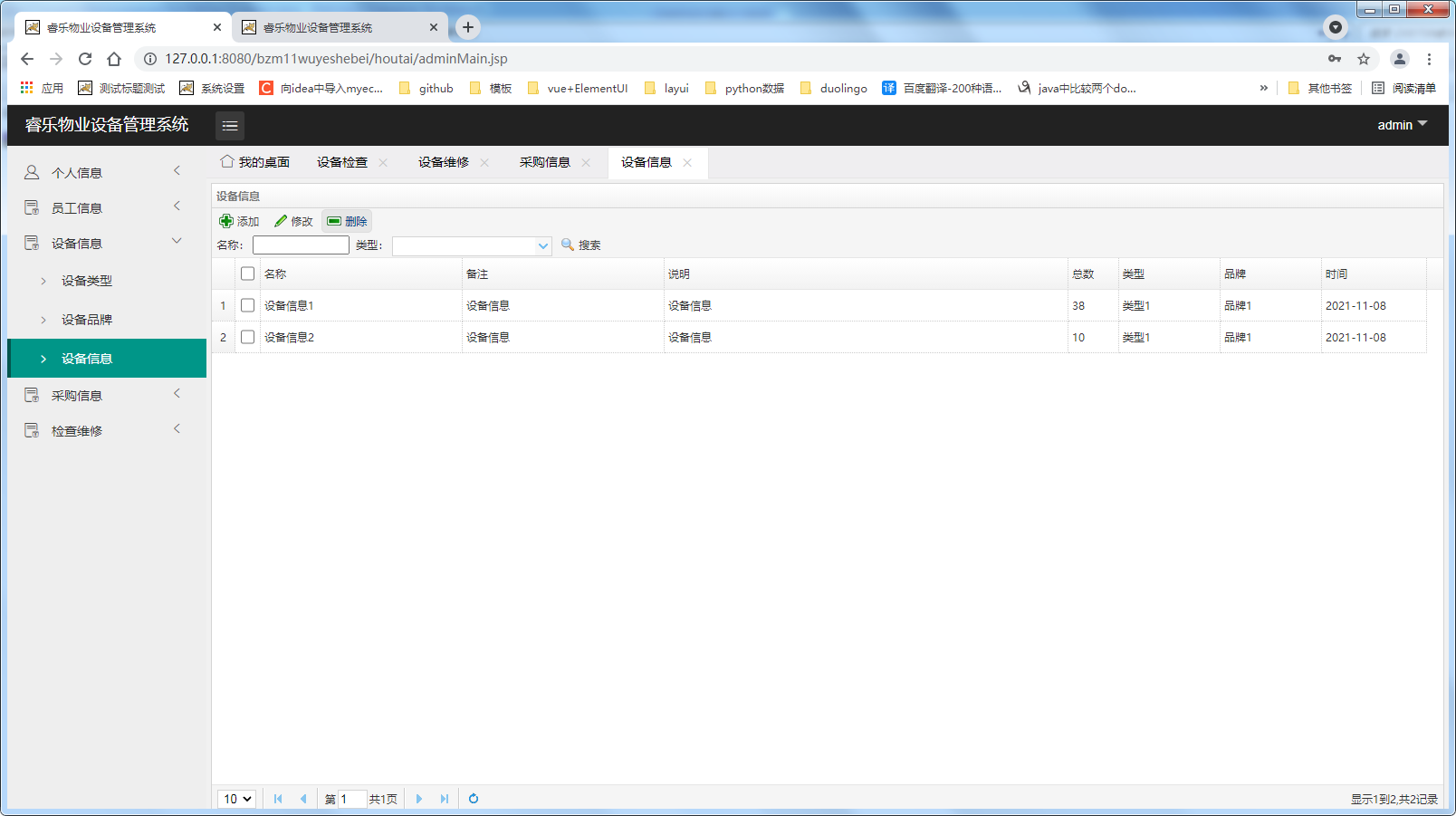Open the 应用 apps shortcut
The width and height of the screenshot is (1456, 816).
(x=42, y=88)
